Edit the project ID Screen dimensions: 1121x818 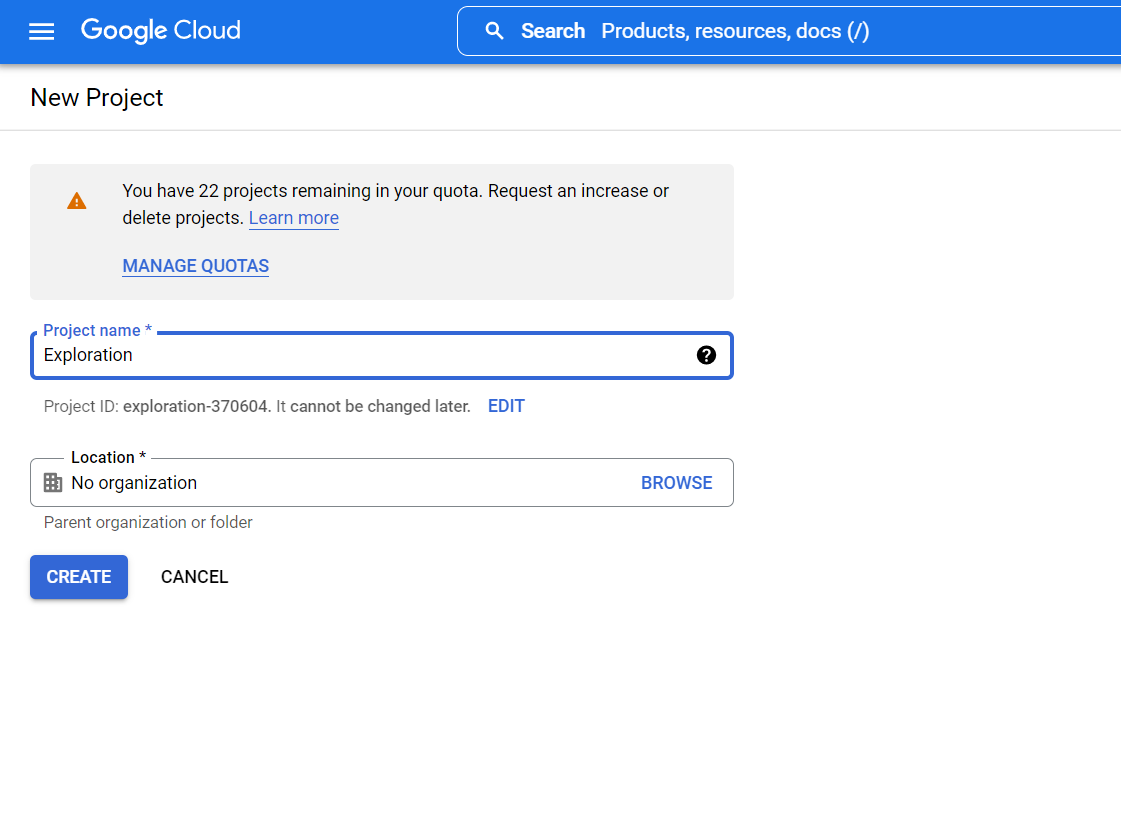coord(506,406)
